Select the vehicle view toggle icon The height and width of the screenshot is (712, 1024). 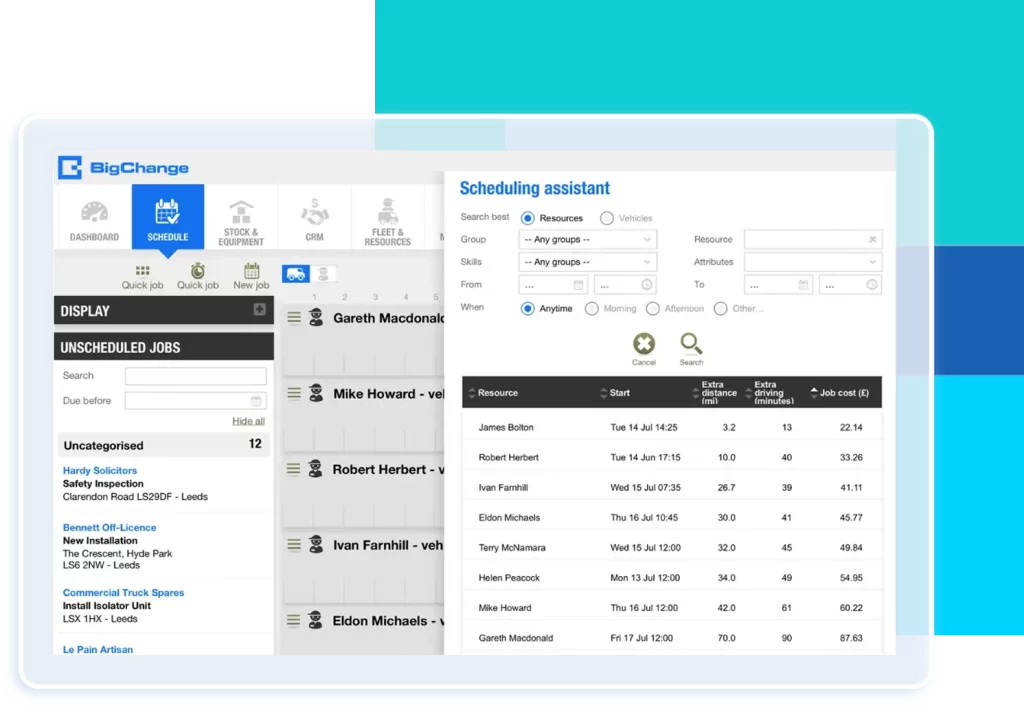click(295, 272)
